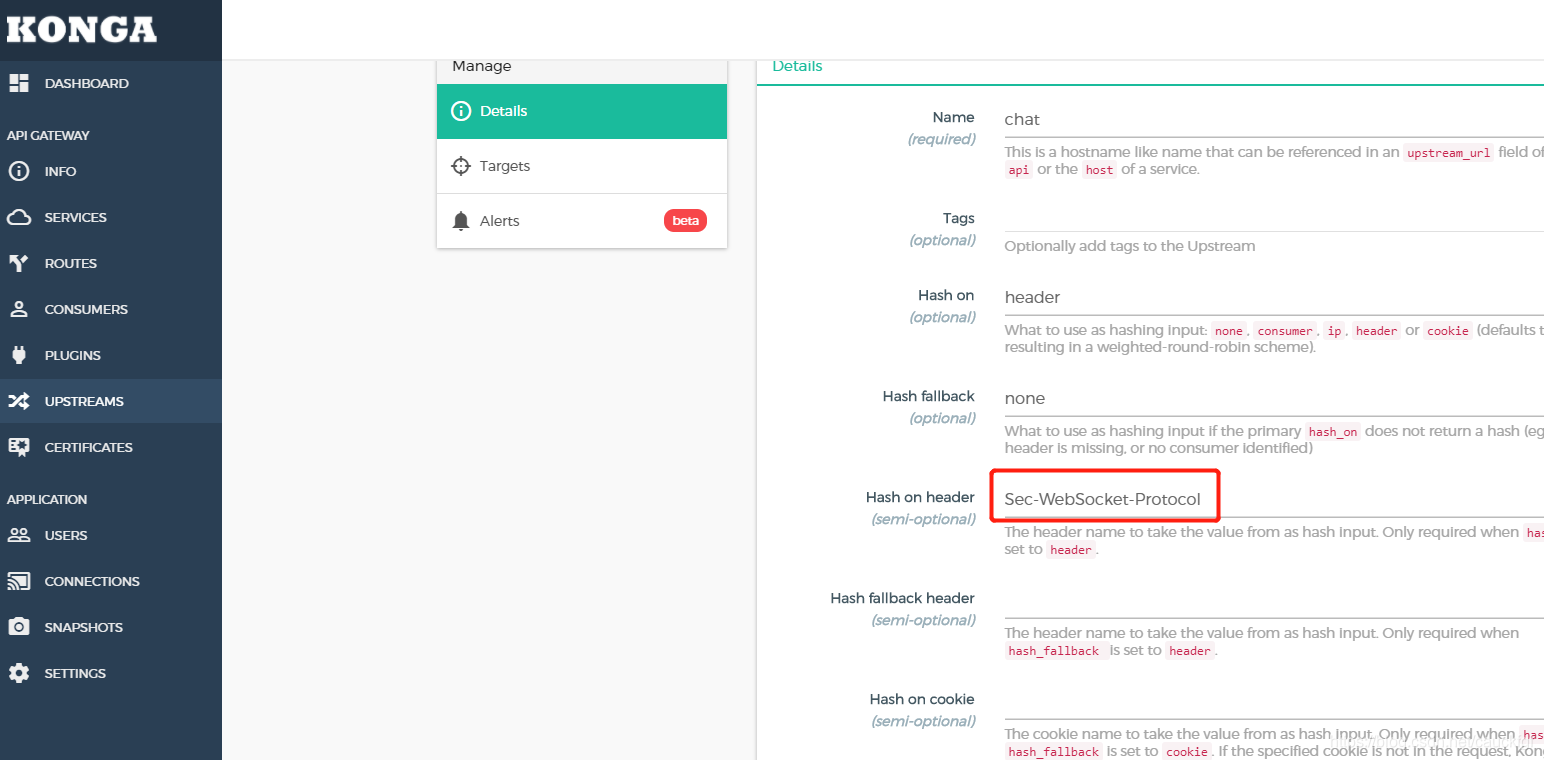Select the Details tab in Manage panel
Screen dimensions: 1544x760
pyautogui.click(x=582, y=111)
